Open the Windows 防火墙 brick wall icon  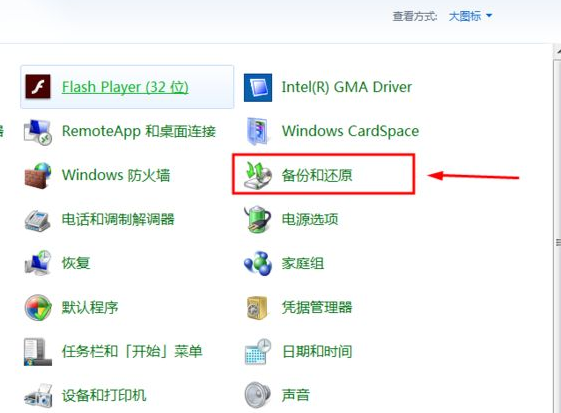pyautogui.click(x=38, y=175)
